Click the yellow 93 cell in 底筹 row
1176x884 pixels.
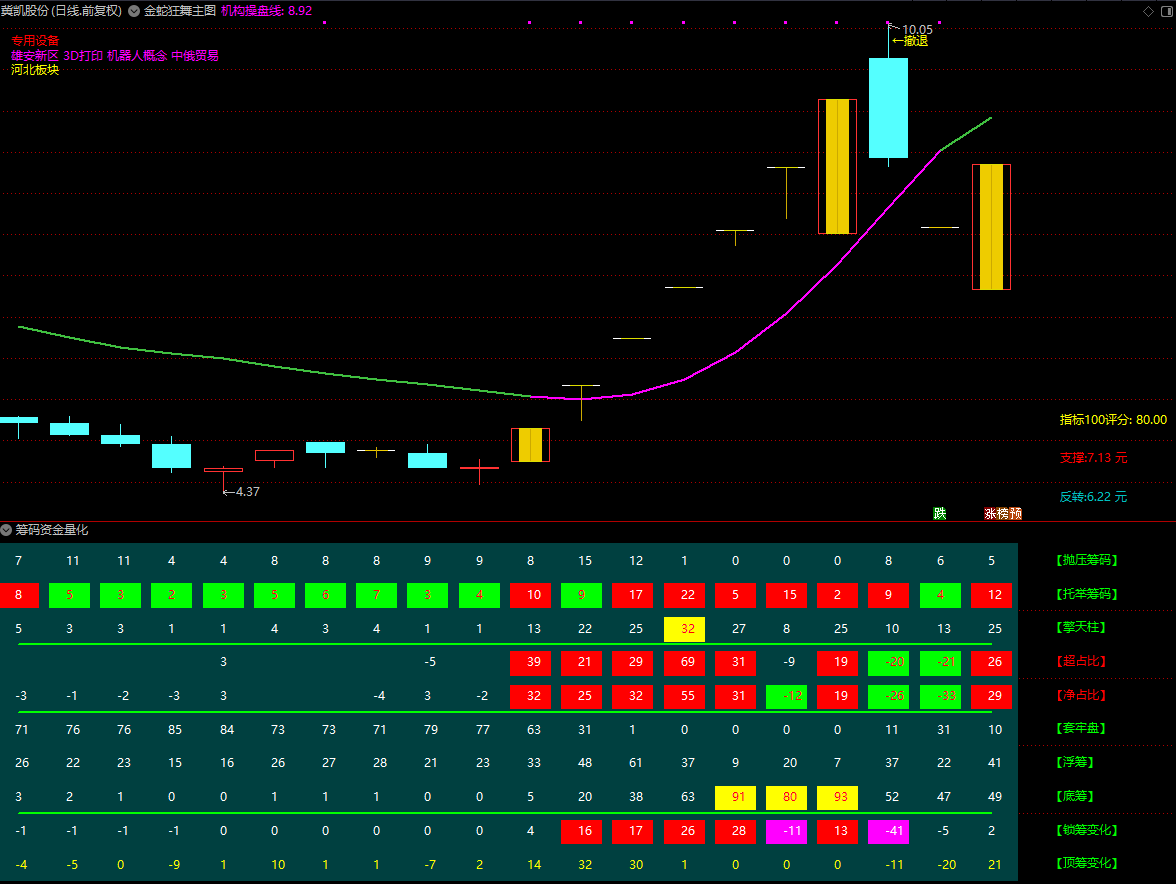pyautogui.click(x=838, y=797)
